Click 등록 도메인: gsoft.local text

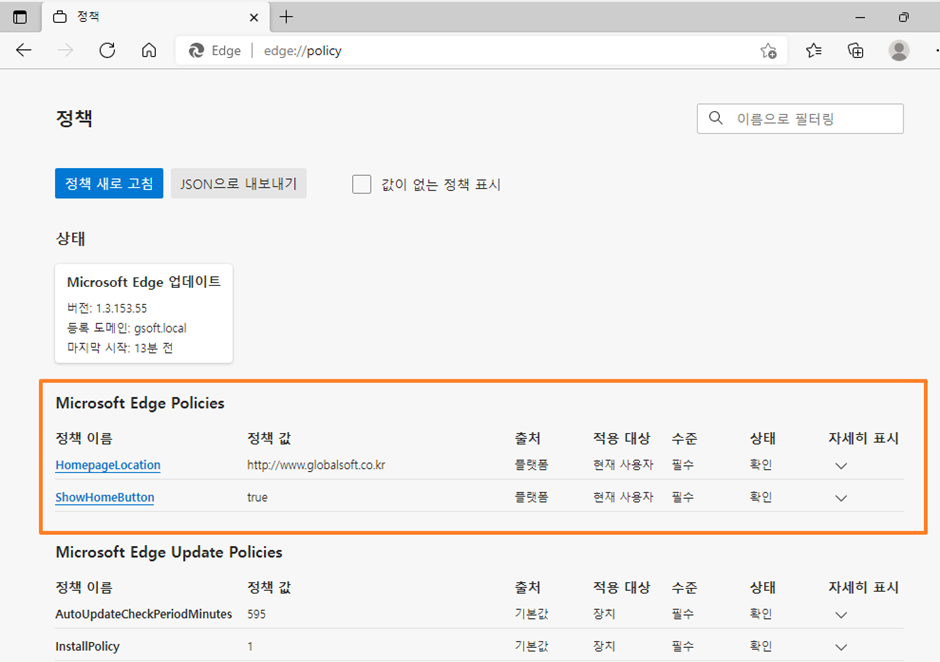pyautogui.click(x=126, y=328)
